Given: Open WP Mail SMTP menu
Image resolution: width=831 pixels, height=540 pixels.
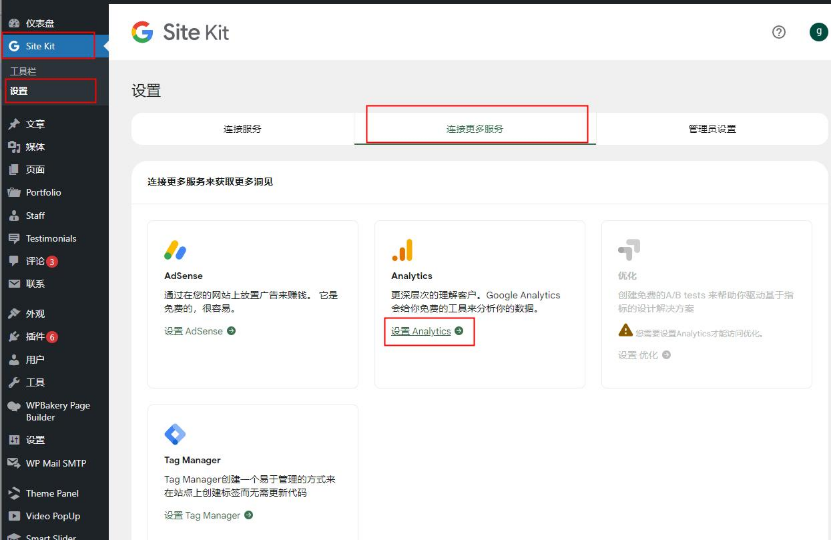Looking at the screenshot, I should coord(56,463).
